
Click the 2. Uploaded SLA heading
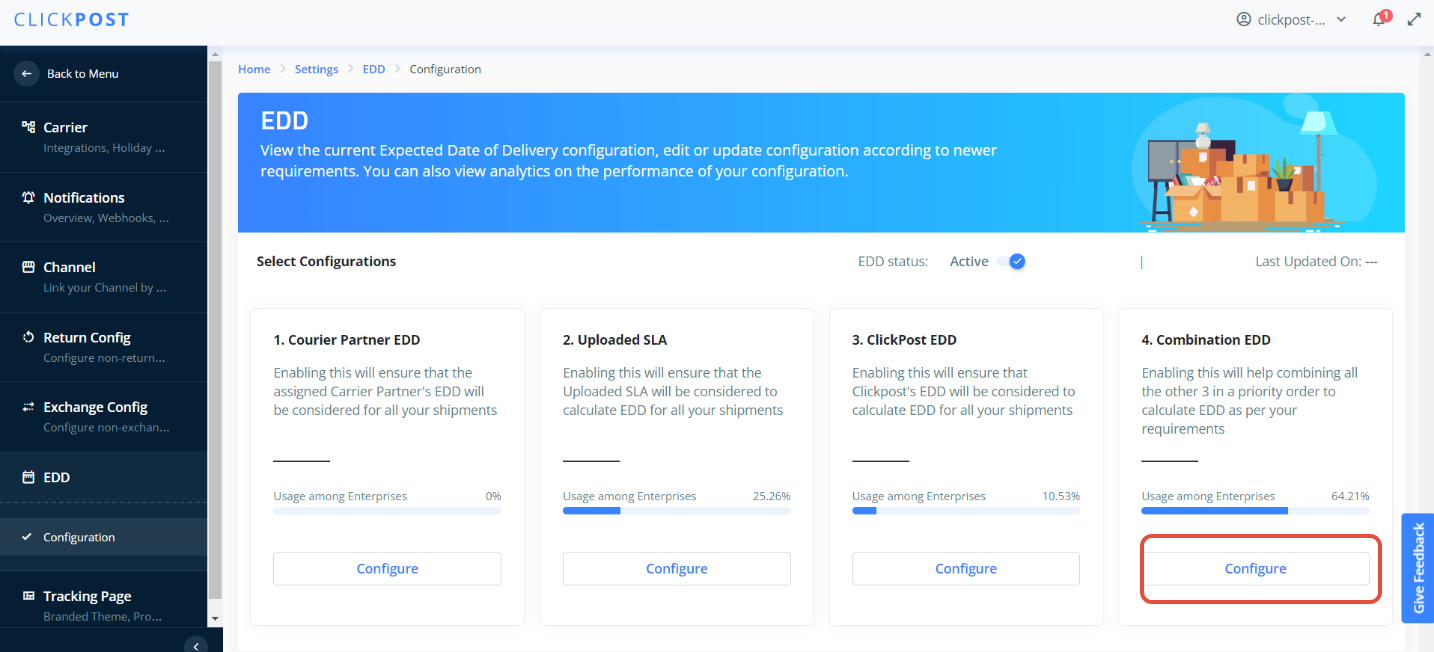(x=615, y=340)
